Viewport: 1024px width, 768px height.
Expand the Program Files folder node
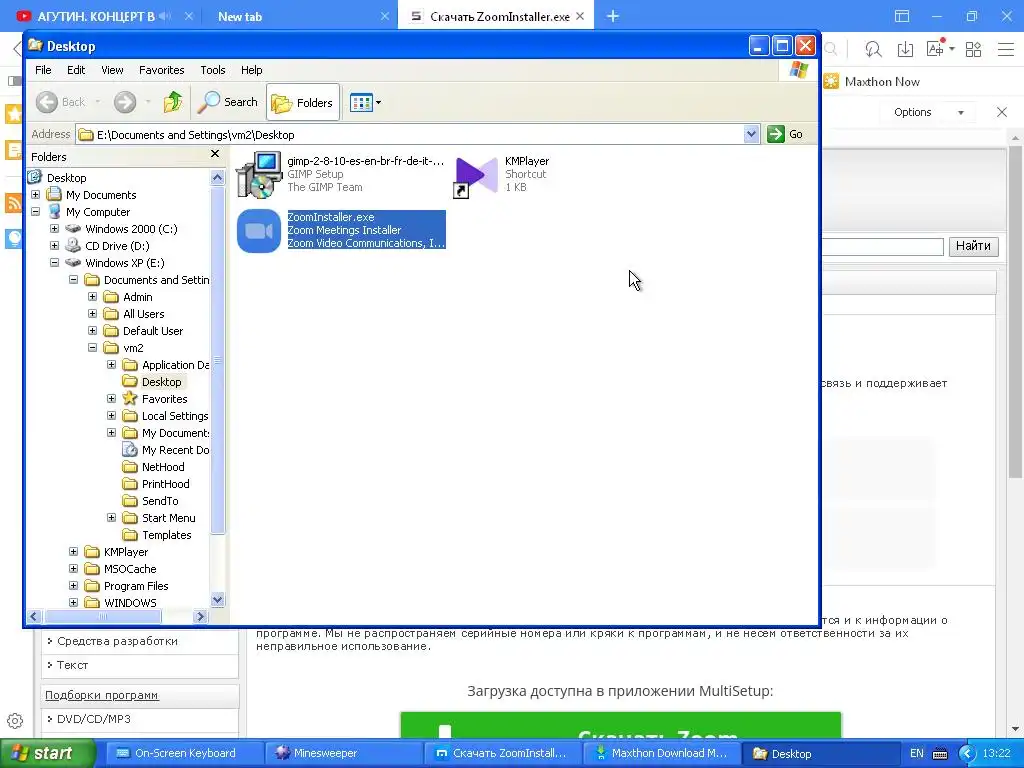tap(74, 586)
